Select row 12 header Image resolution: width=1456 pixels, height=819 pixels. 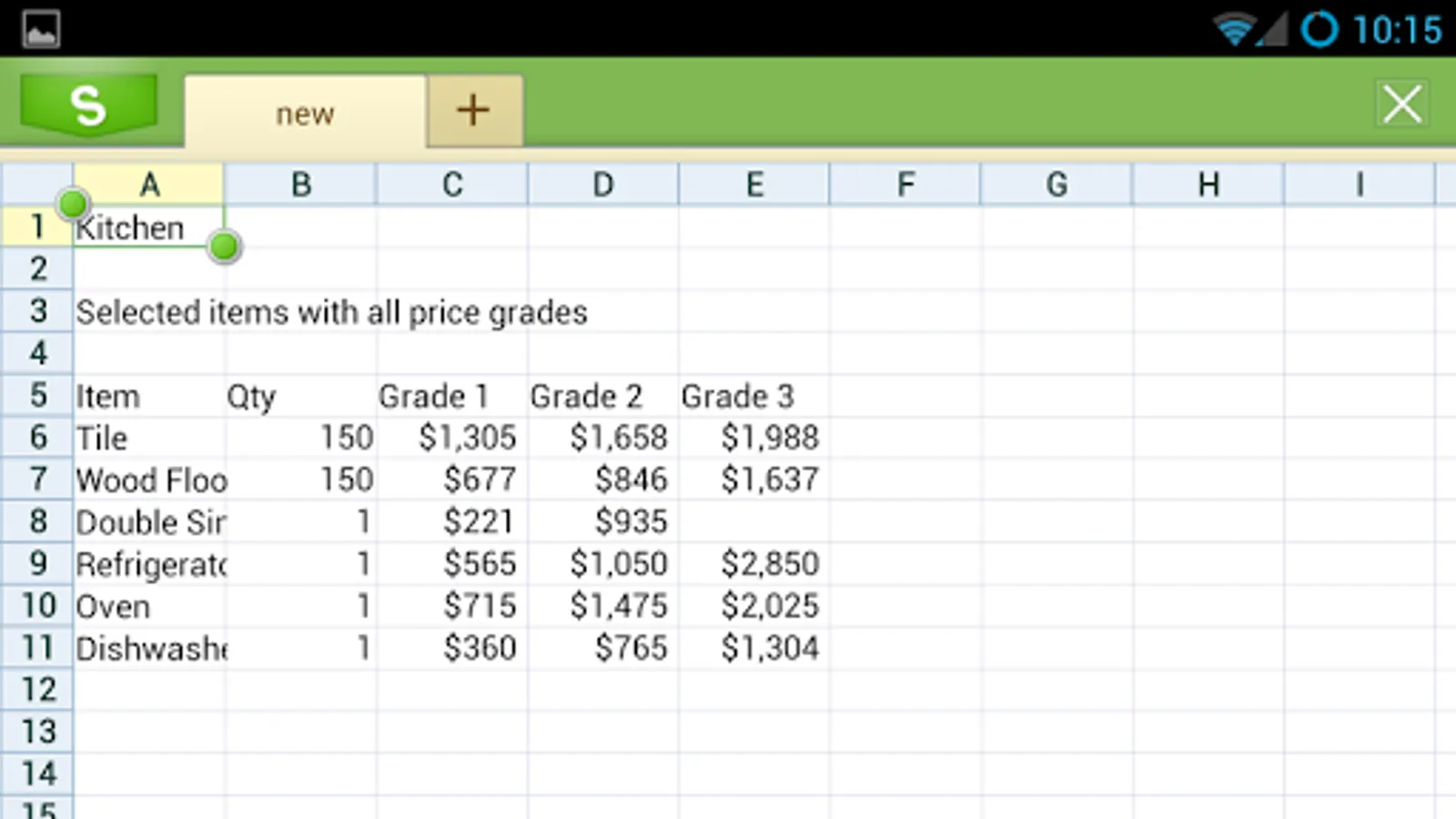(x=37, y=690)
